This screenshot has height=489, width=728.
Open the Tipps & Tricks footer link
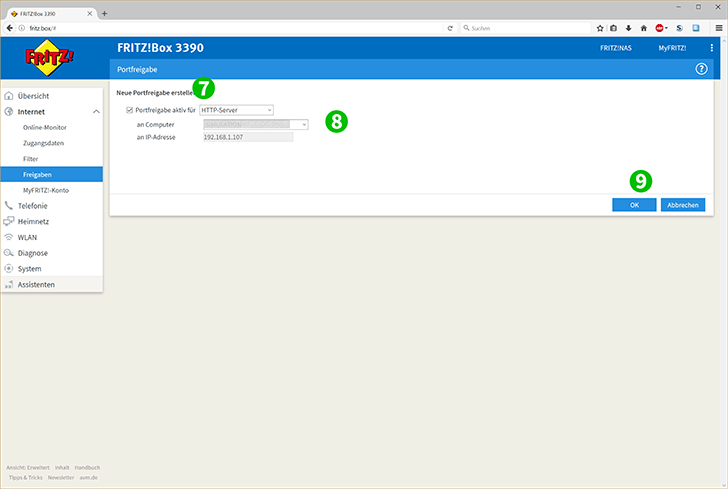click(x=26, y=477)
